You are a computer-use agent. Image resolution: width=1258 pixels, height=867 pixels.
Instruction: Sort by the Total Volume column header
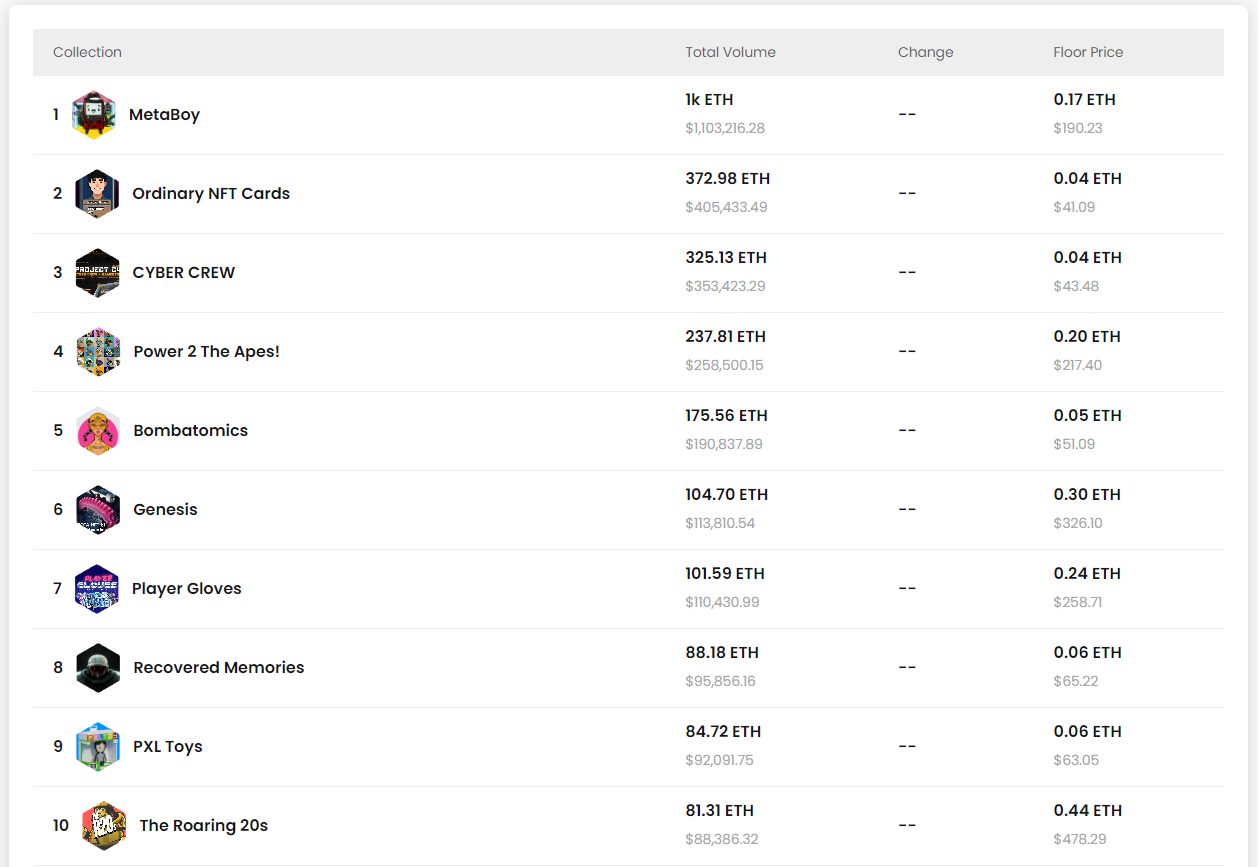coord(730,52)
